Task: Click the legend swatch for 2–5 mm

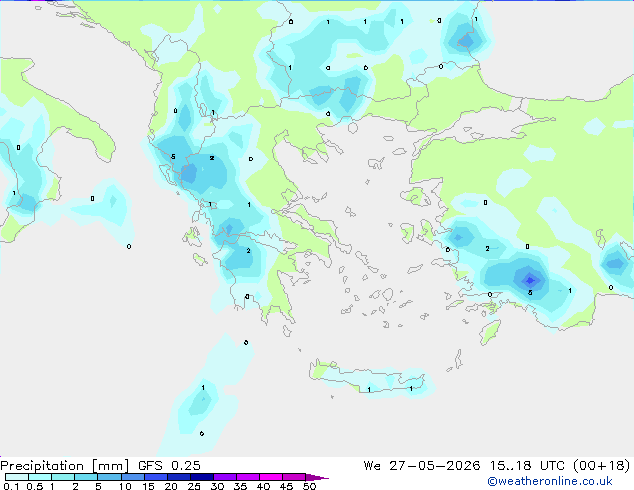Action: [x=86, y=477]
